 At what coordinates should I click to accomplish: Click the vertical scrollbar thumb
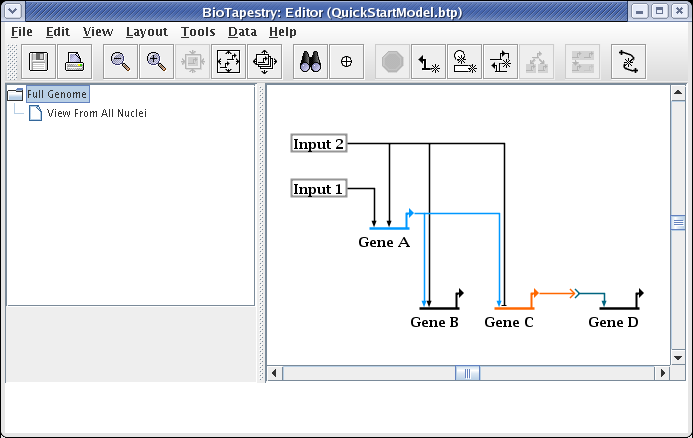[677, 222]
